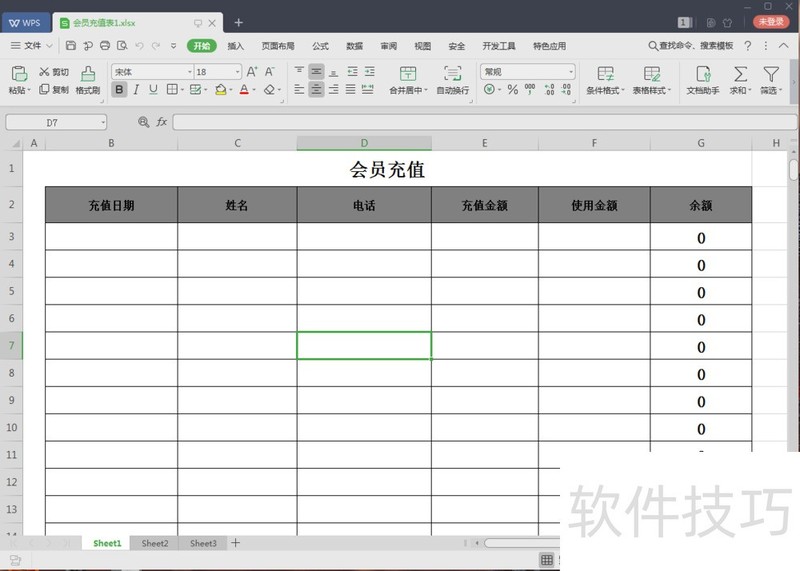
Task: Click the 未登录 login button
Action: [x=771, y=21]
